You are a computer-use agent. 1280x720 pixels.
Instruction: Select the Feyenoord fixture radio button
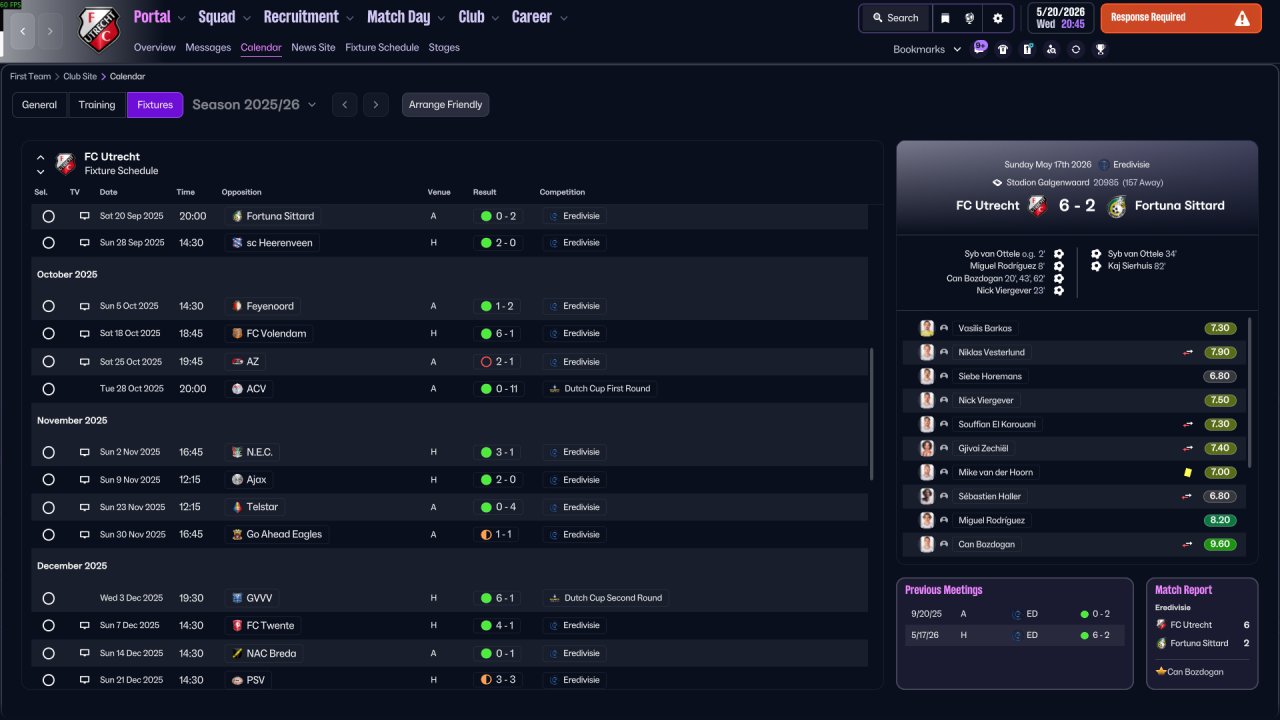tap(48, 306)
